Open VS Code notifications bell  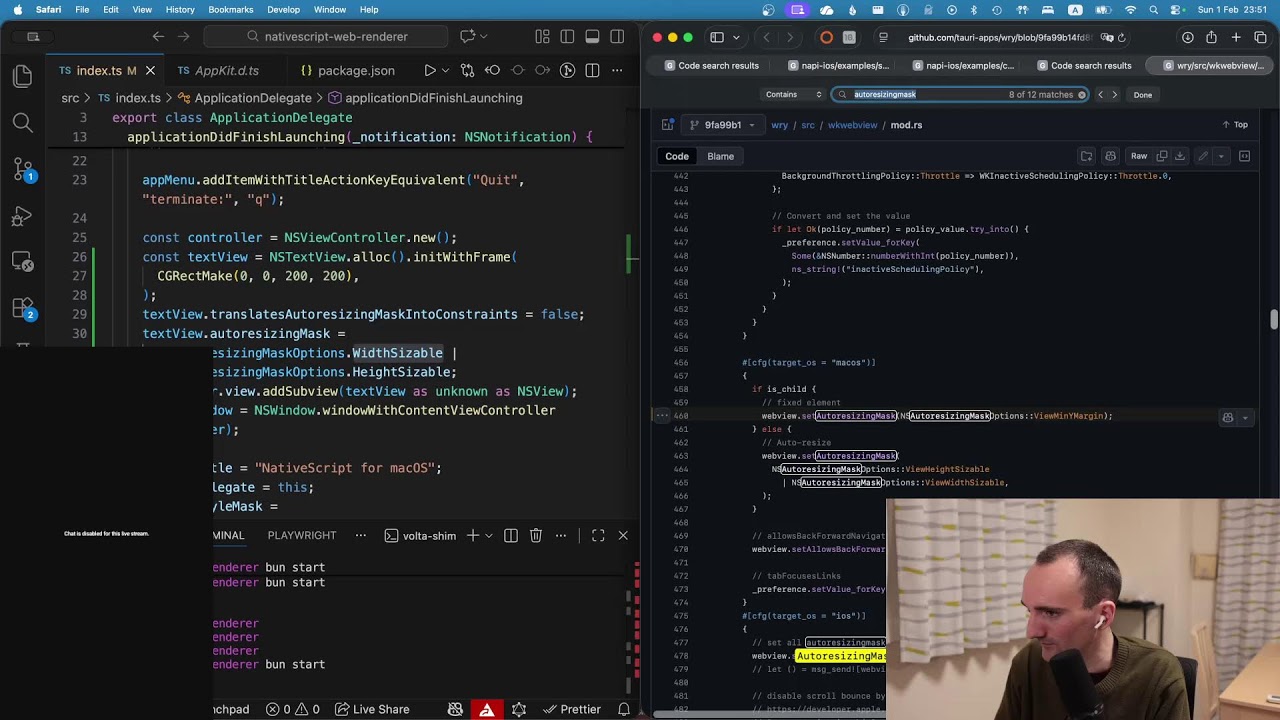624,709
